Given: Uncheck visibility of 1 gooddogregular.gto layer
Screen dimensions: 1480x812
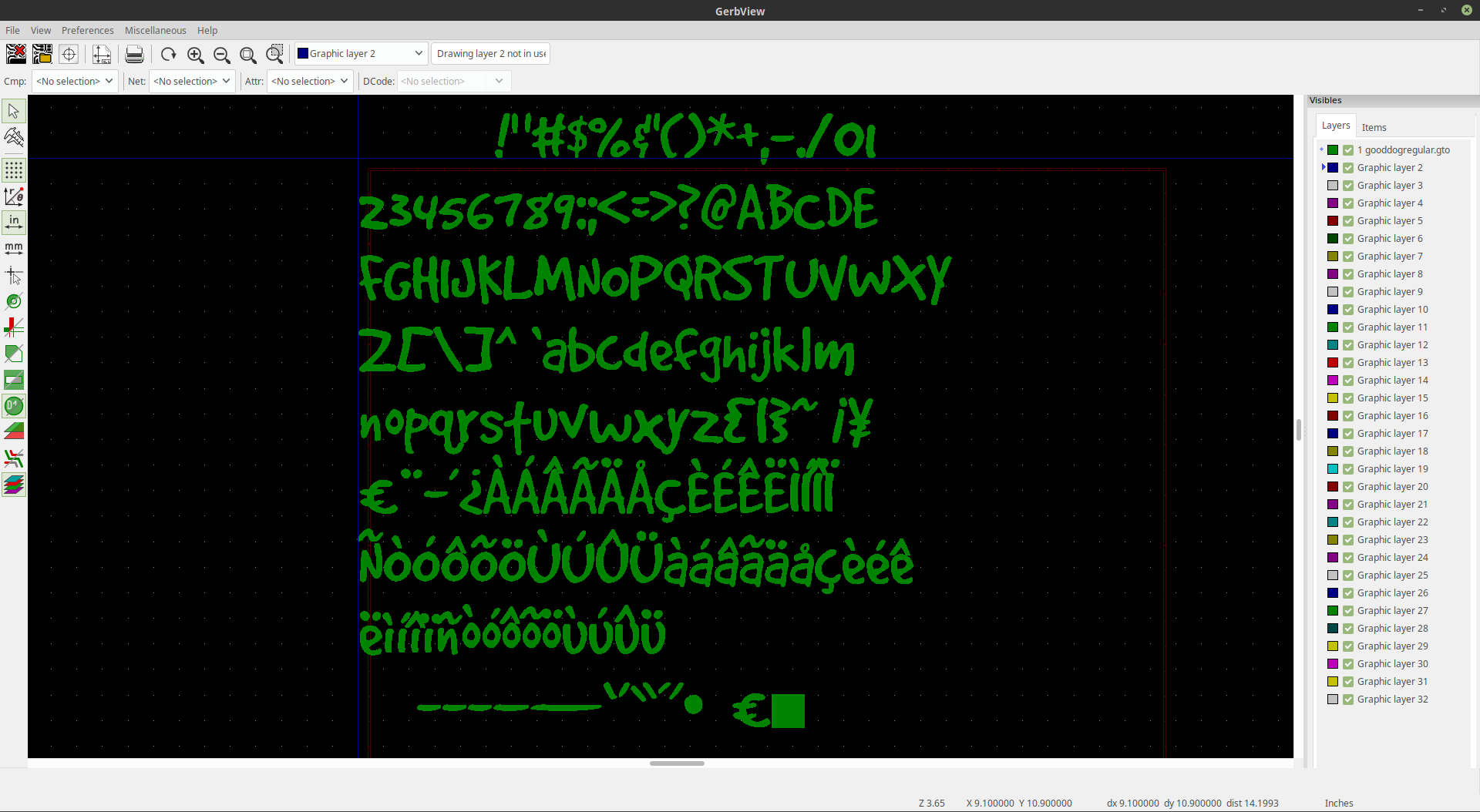Looking at the screenshot, I should point(1348,150).
